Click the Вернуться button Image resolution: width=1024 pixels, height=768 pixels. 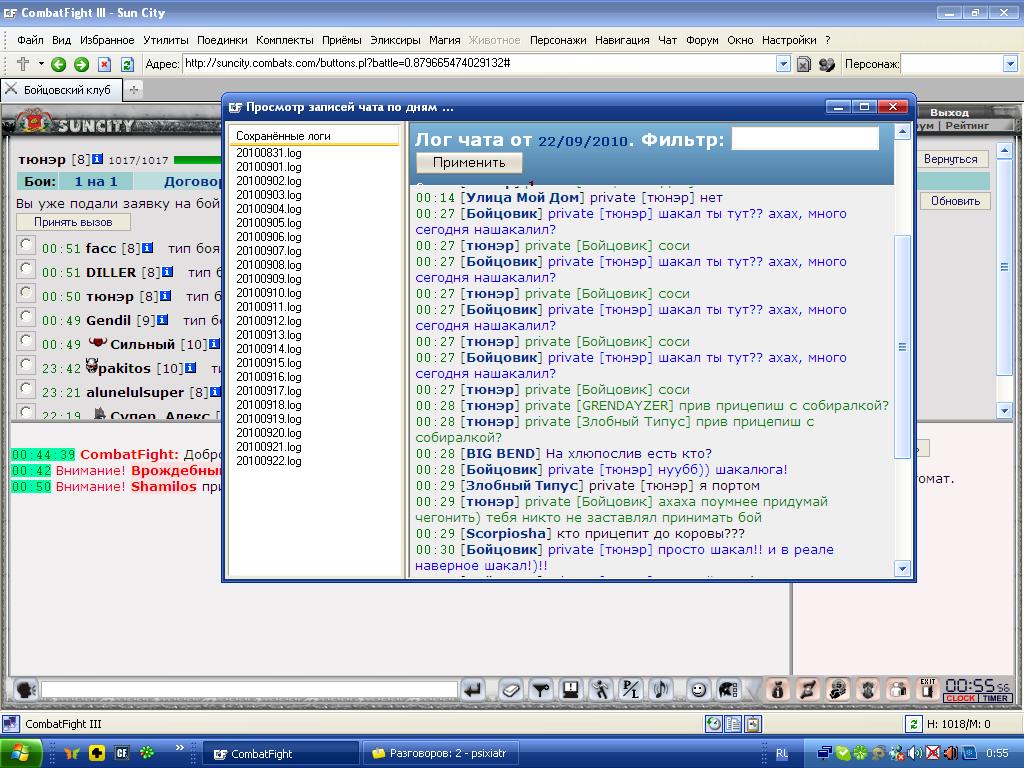(x=950, y=159)
